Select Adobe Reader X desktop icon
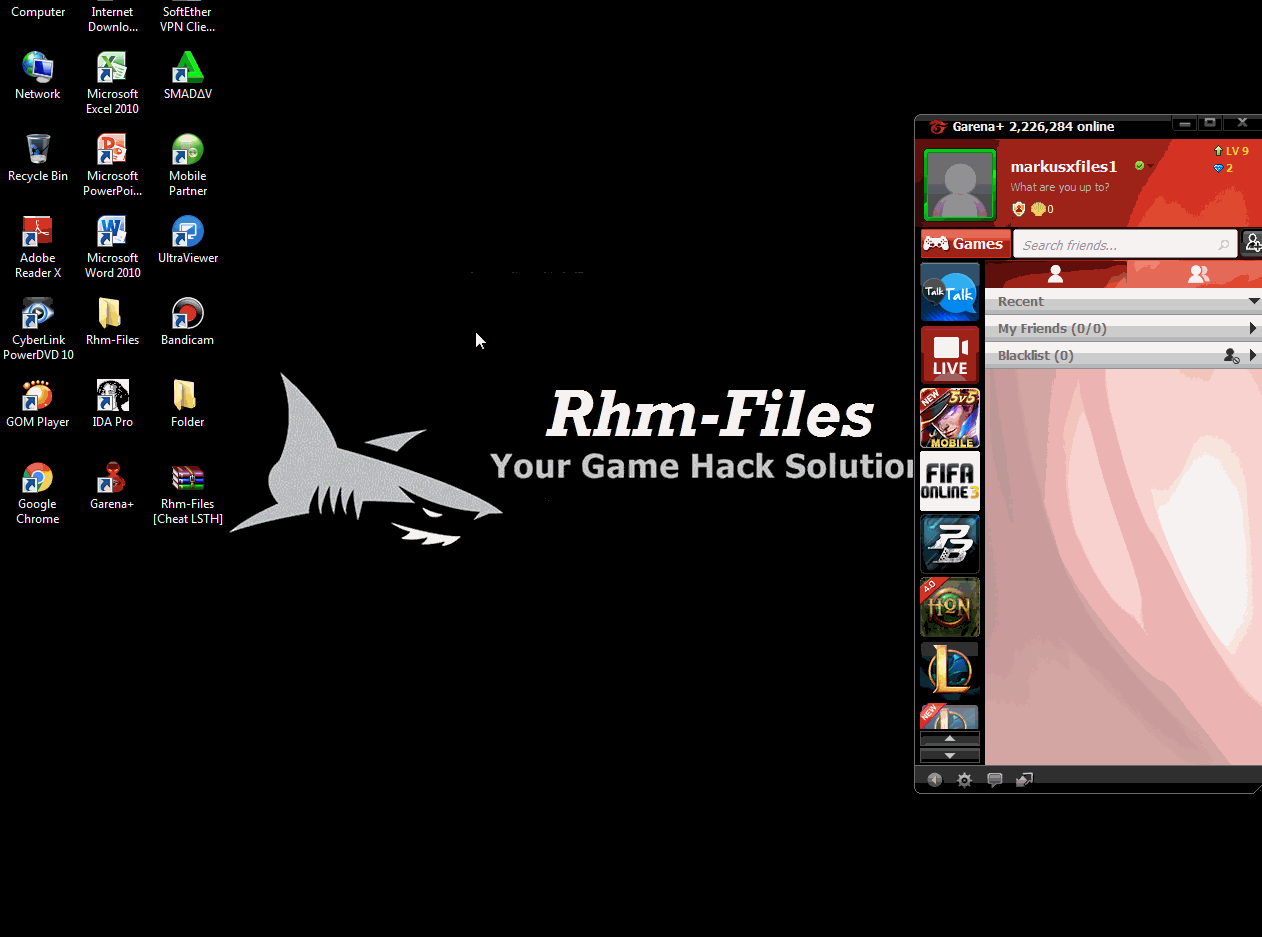Screen dimensions: 1262x937 tap(38, 247)
